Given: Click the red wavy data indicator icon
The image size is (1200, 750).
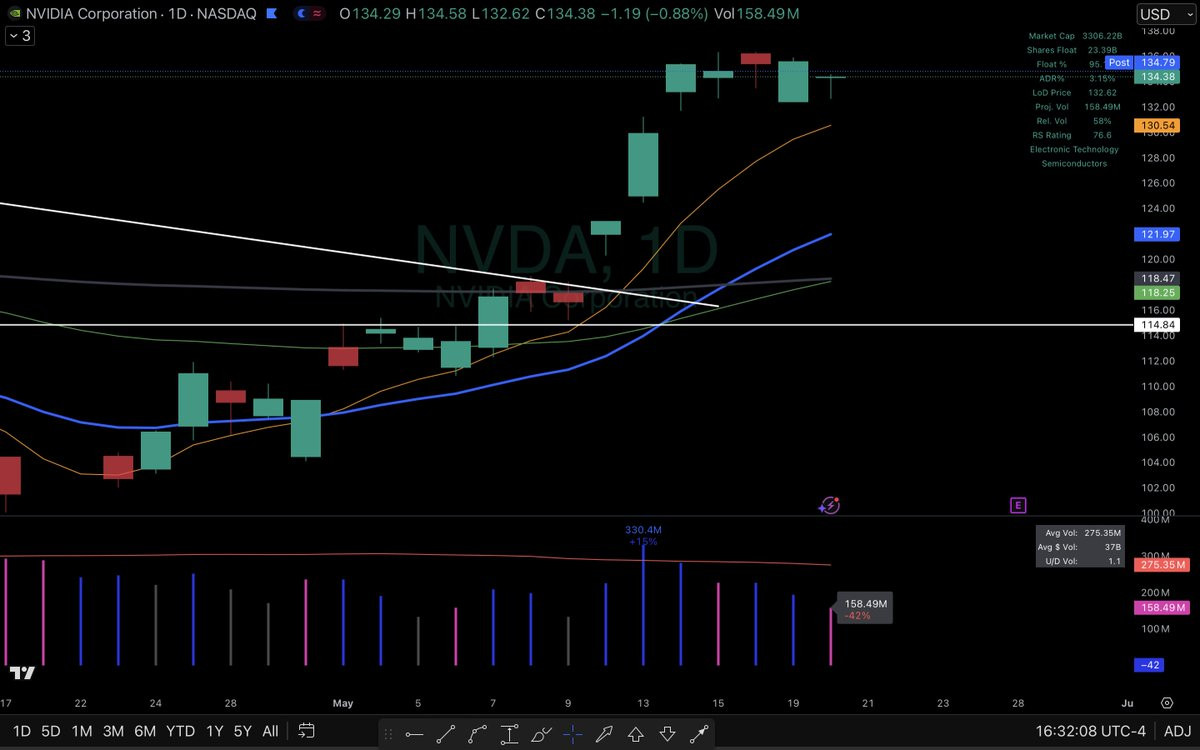Looking at the screenshot, I should pyautogui.click(x=317, y=14).
